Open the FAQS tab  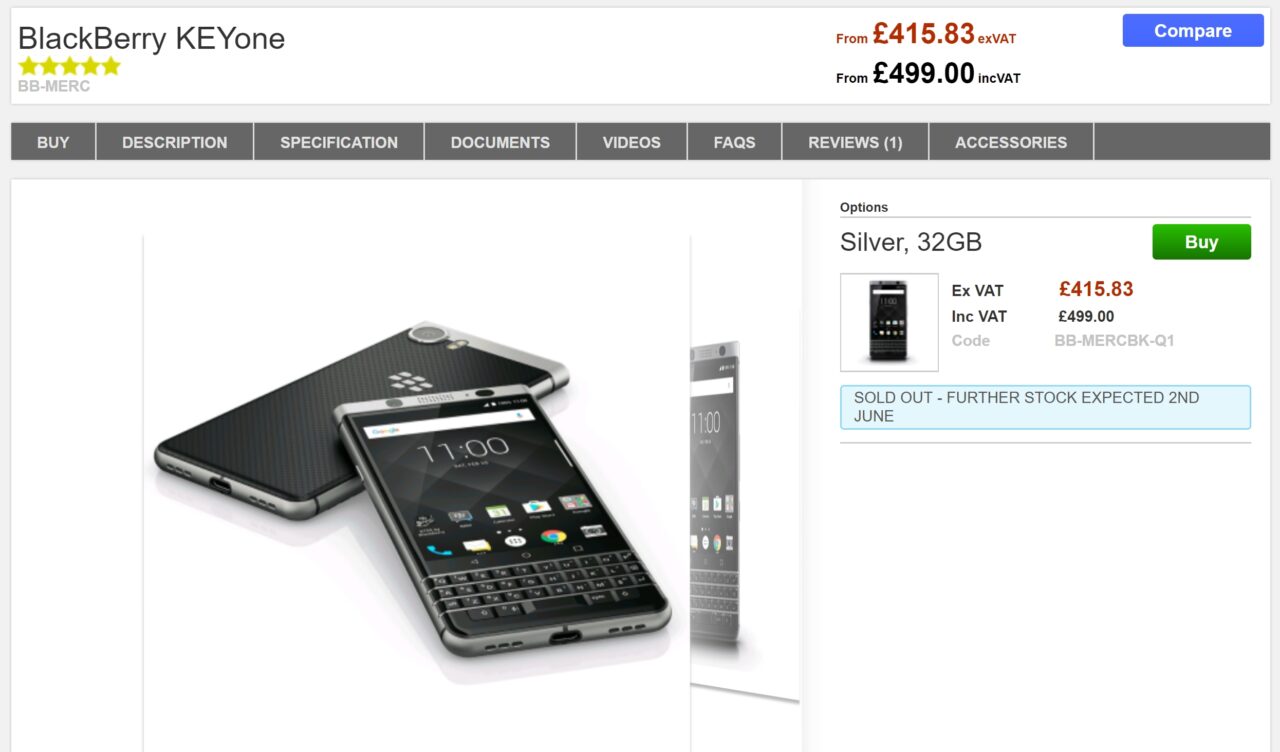point(735,142)
